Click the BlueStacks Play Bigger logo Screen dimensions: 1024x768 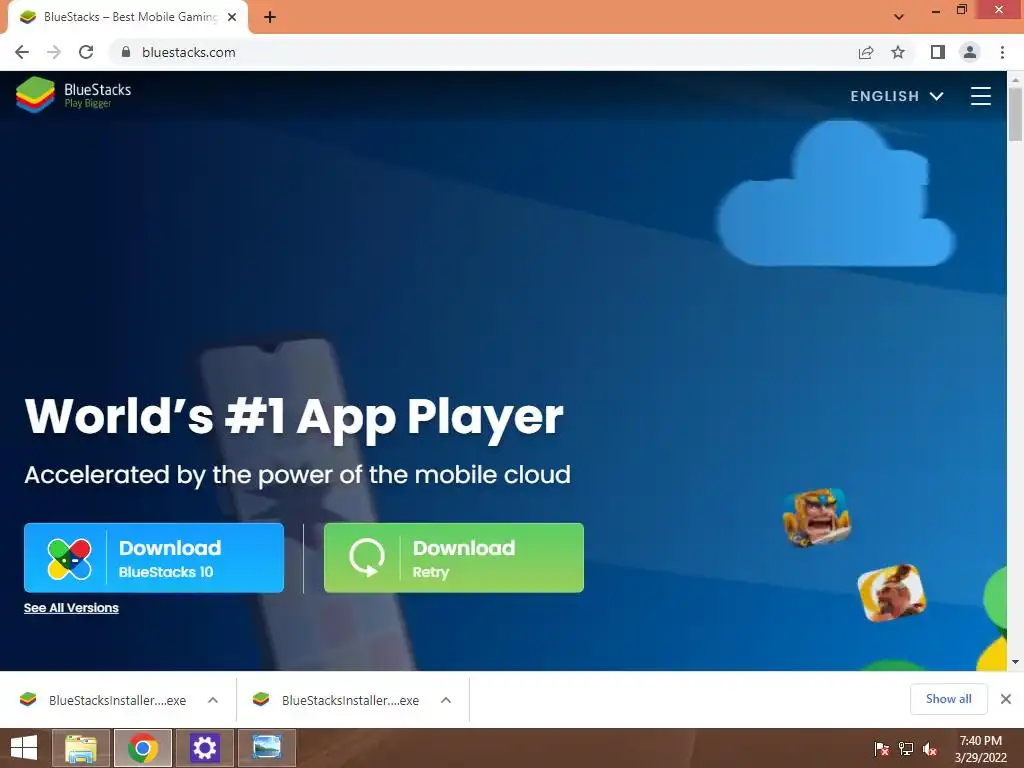pos(74,95)
